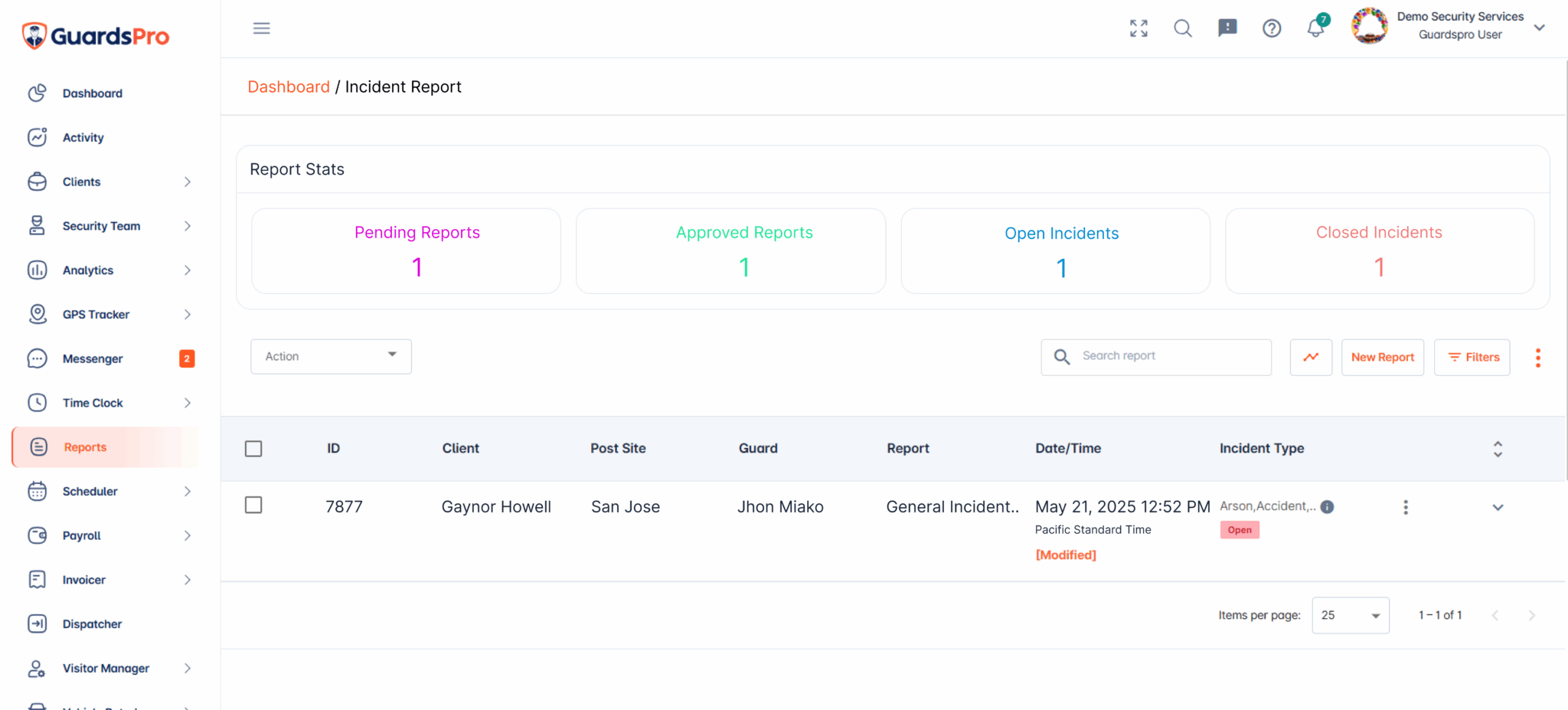Open the items per page dropdown

(x=1351, y=615)
